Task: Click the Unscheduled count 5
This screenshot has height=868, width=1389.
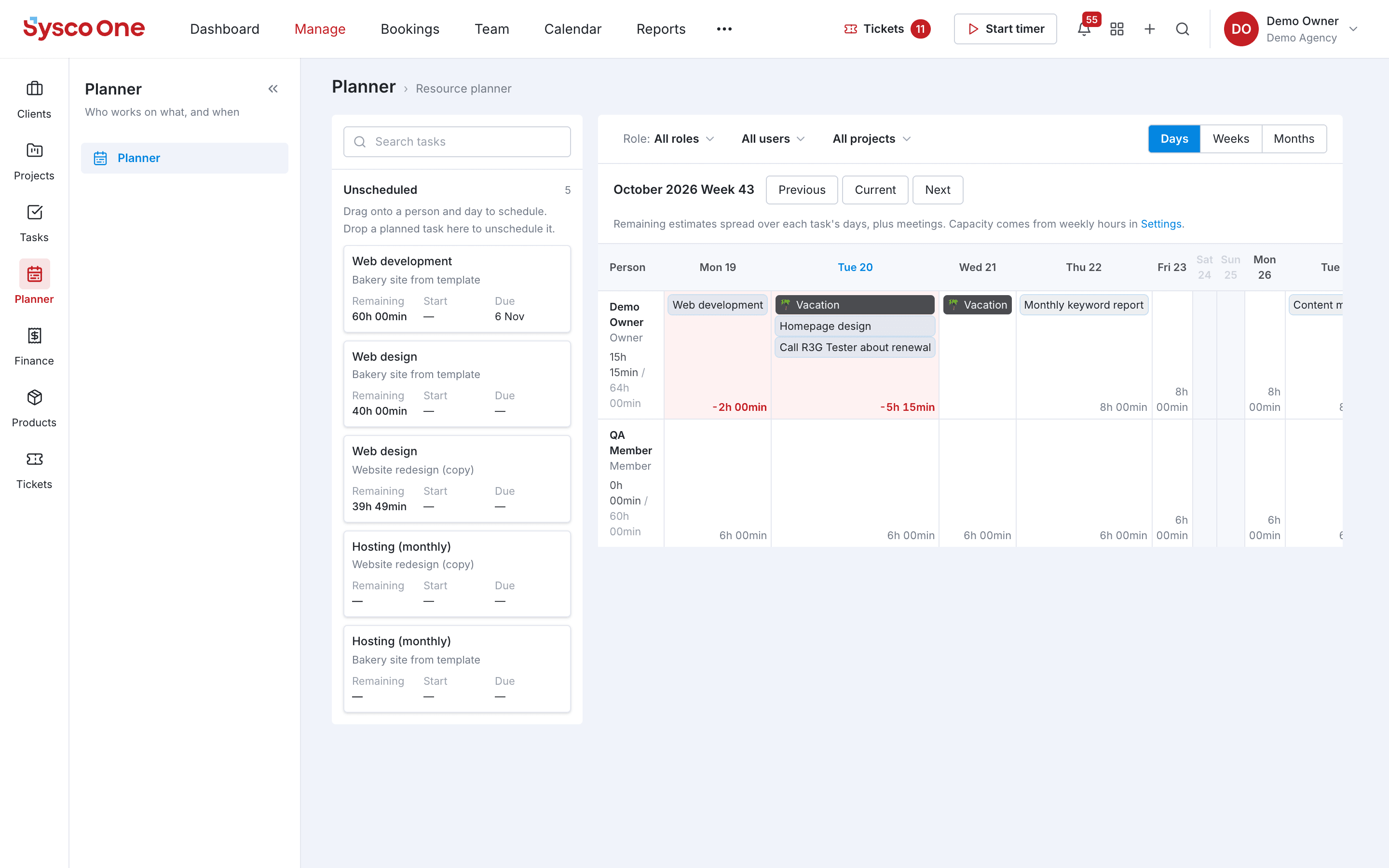Action: (567, 190)
